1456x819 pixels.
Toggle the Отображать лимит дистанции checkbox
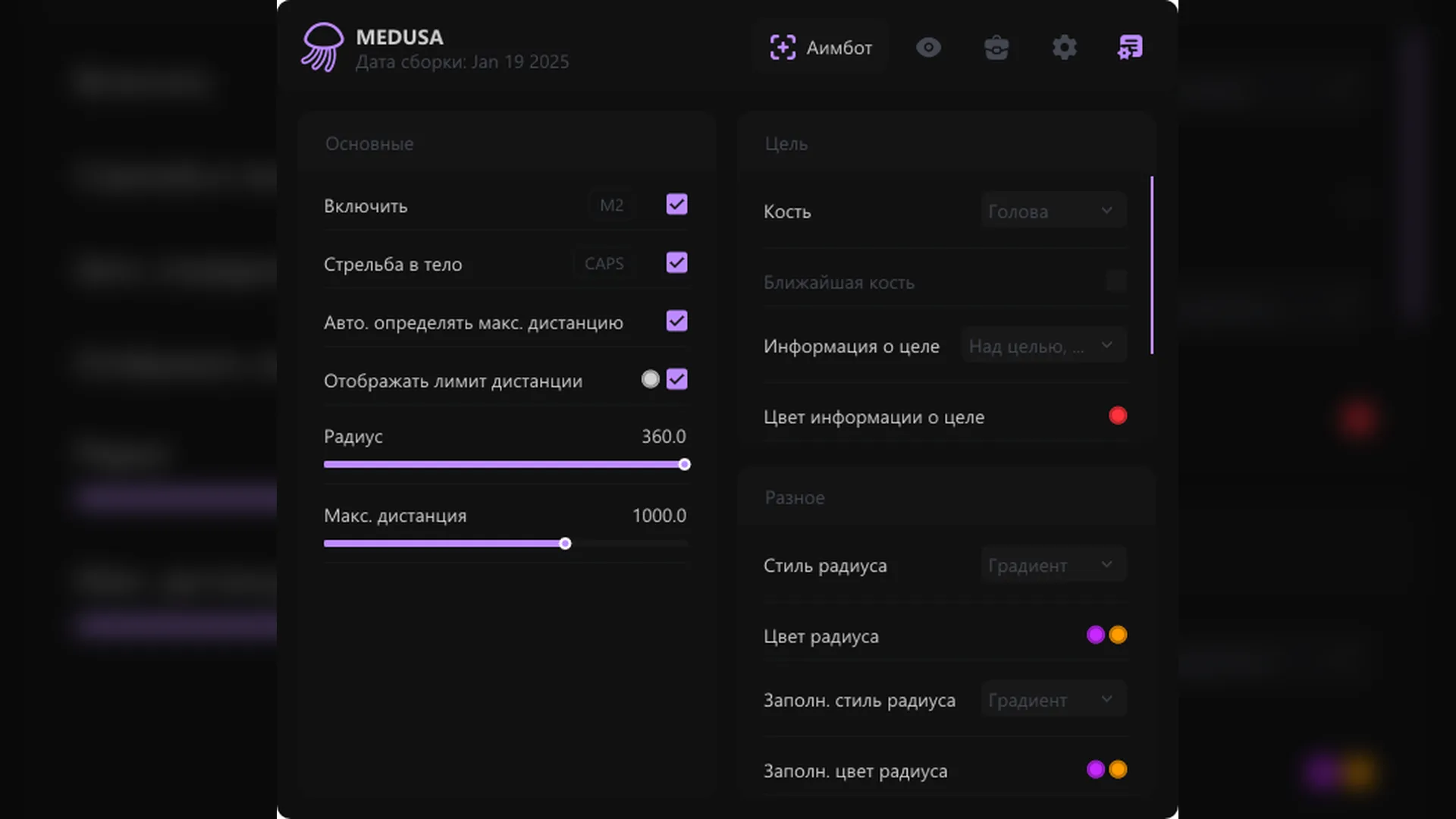click(676, 380)
